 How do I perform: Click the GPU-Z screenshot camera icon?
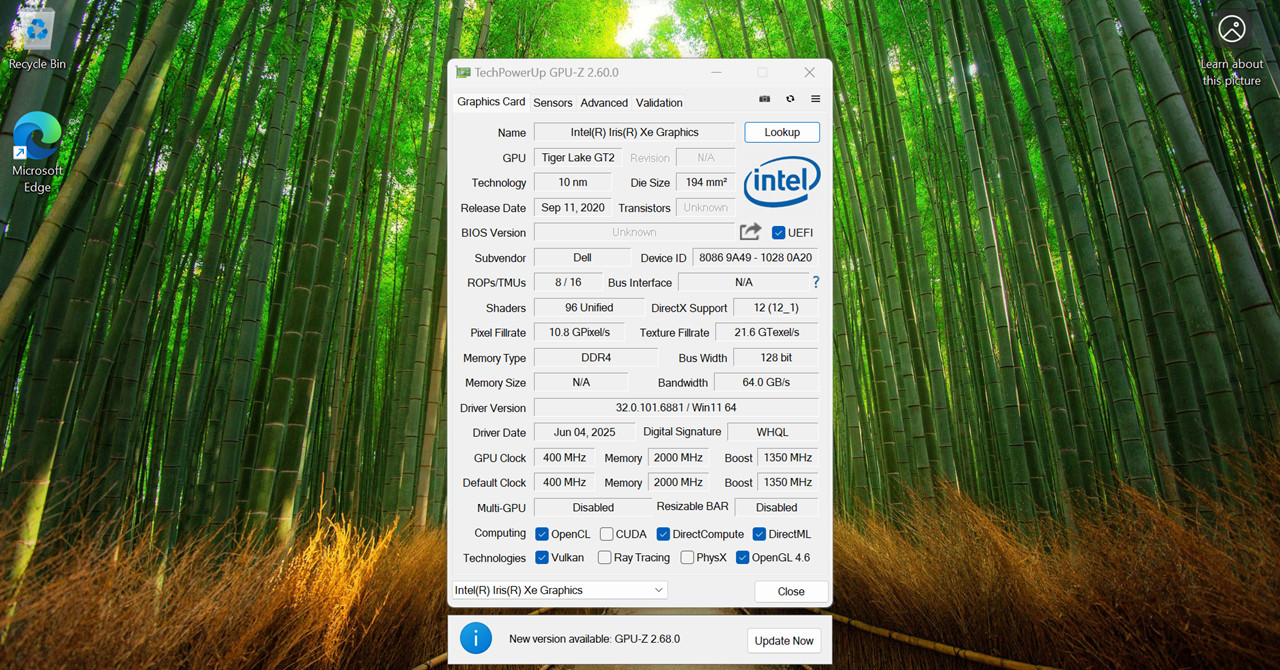765,99
